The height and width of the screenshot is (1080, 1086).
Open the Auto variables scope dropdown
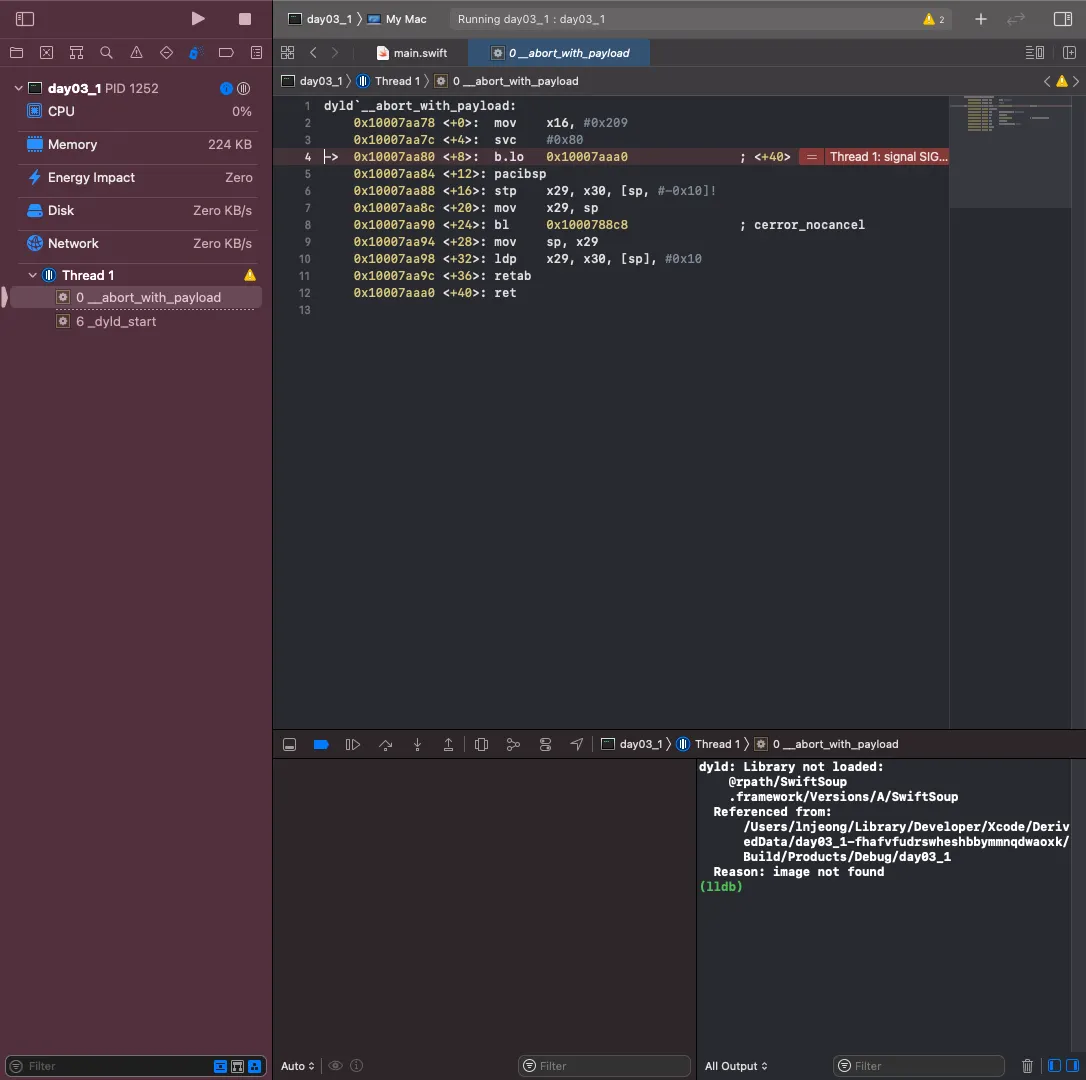[298, 1066]
